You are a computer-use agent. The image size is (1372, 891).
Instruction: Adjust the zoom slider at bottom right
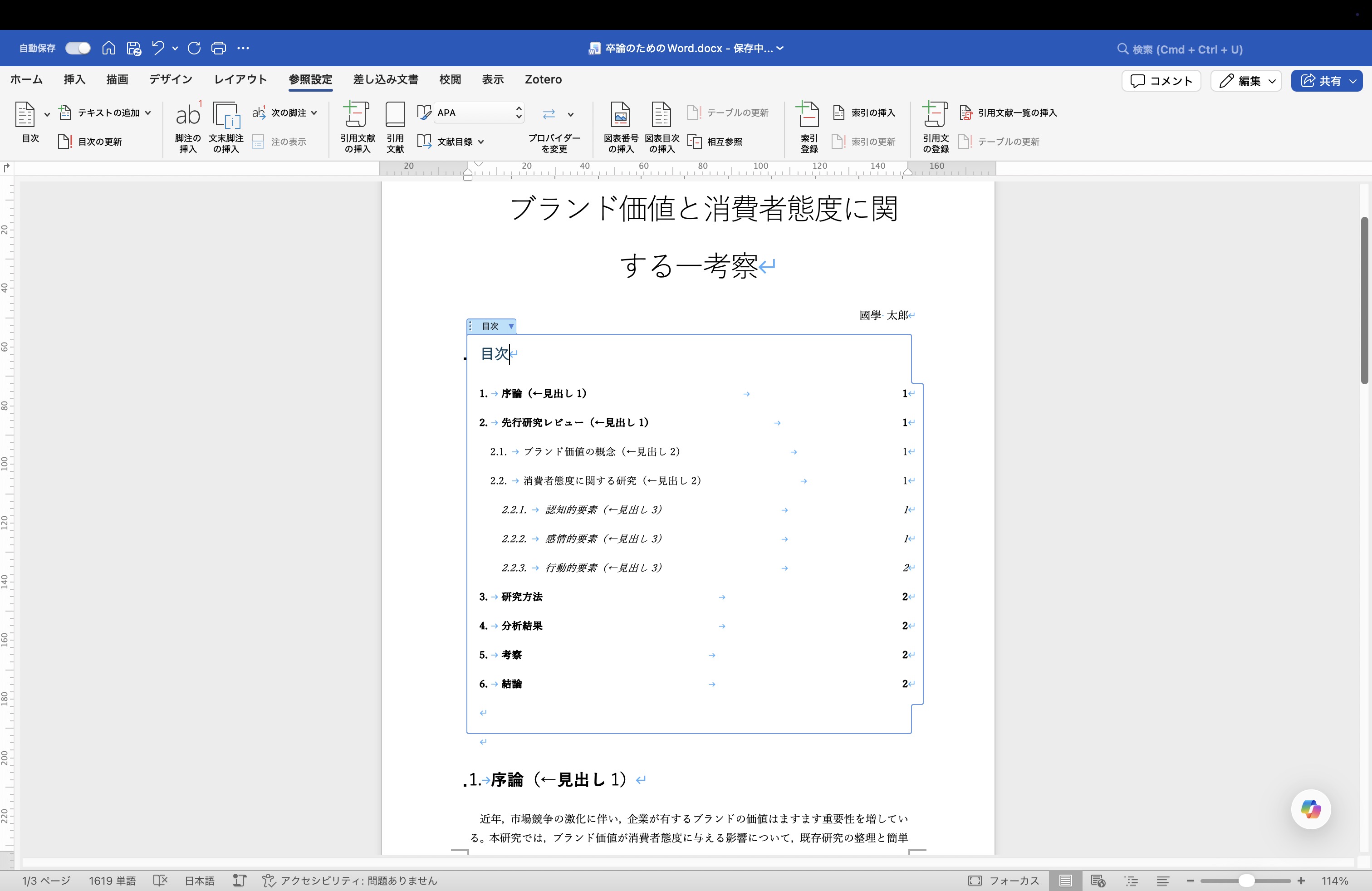(1246, 881)
